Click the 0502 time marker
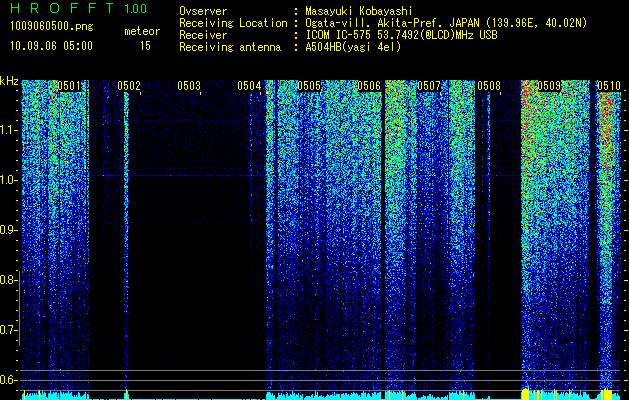This screenshot has height=400, width=629. (129, 86)
